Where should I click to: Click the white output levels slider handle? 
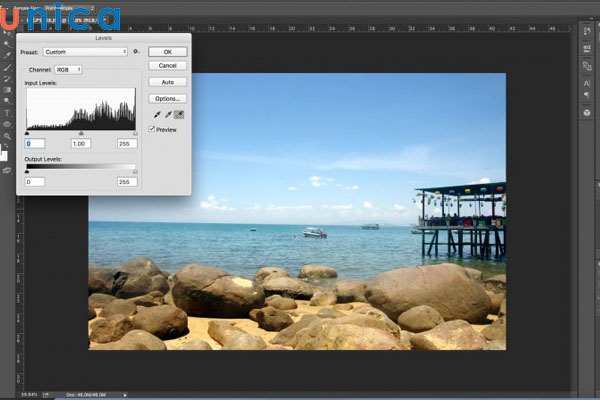(135, 171)
